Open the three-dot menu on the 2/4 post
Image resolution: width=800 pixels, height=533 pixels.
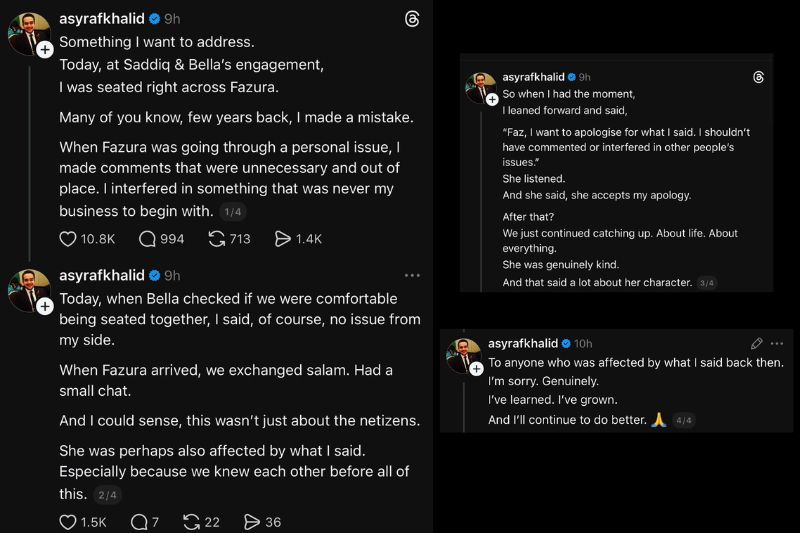(x=412, y=275)
